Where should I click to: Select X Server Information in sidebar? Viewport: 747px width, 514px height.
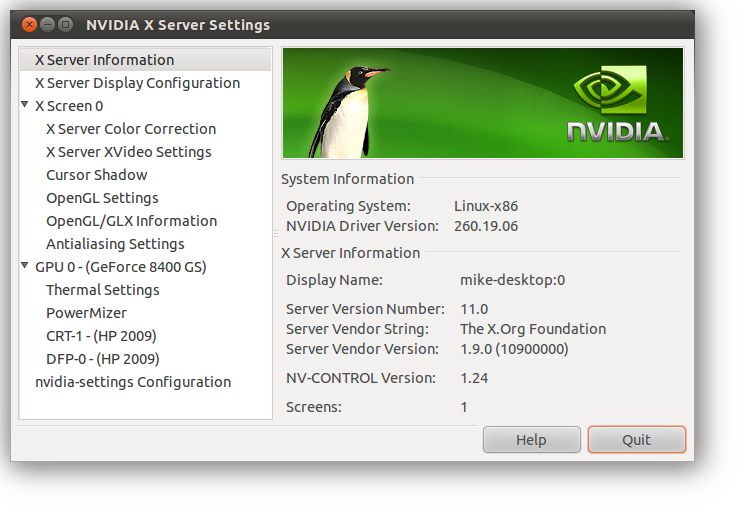(104, 60)
